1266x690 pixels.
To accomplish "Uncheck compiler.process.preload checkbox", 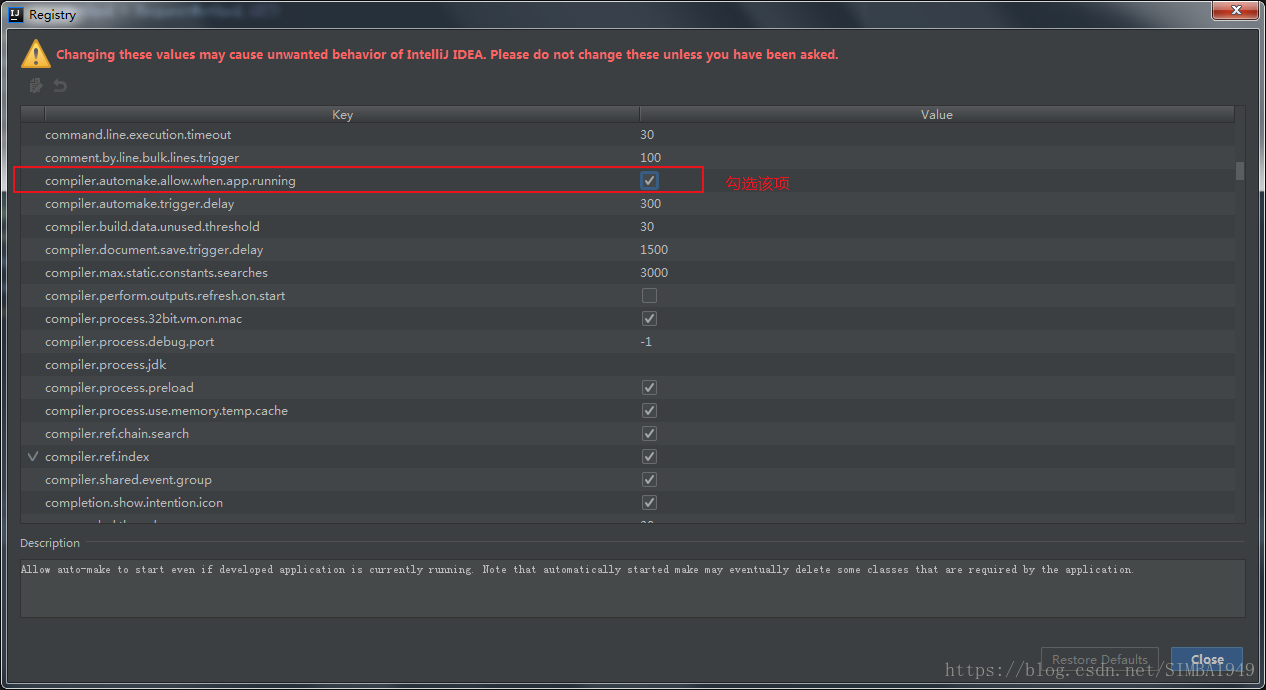I will tap(649, 387).
